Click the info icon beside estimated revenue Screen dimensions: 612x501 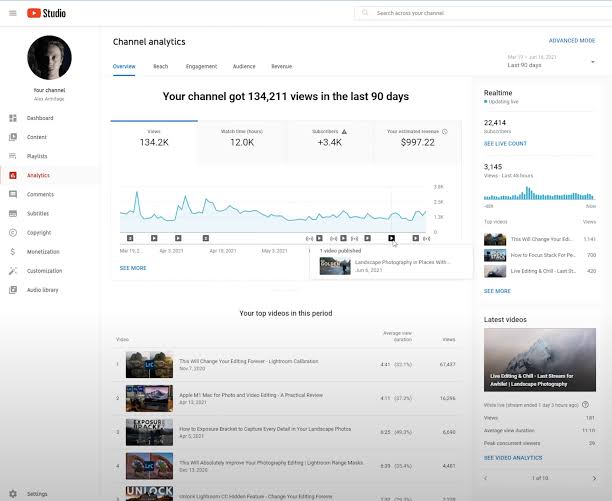click(445, 131)
